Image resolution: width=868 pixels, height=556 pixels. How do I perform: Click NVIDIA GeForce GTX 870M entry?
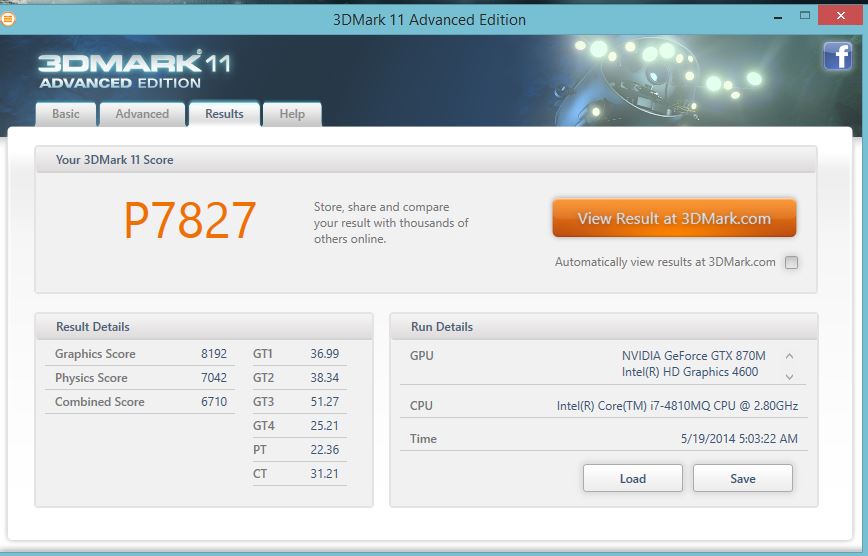(694, 356)
